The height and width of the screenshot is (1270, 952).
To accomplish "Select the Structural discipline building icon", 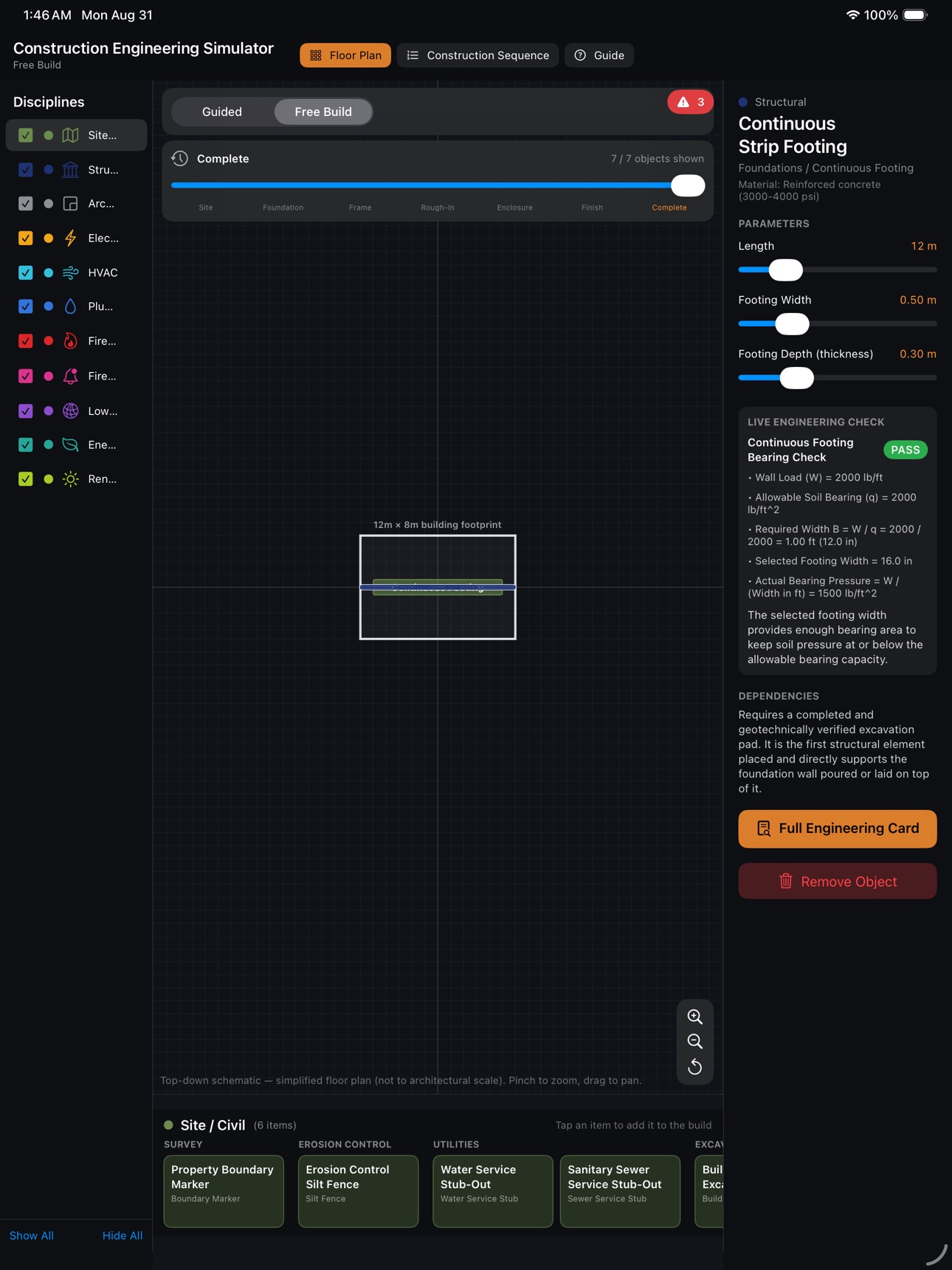I will (70, 170).
